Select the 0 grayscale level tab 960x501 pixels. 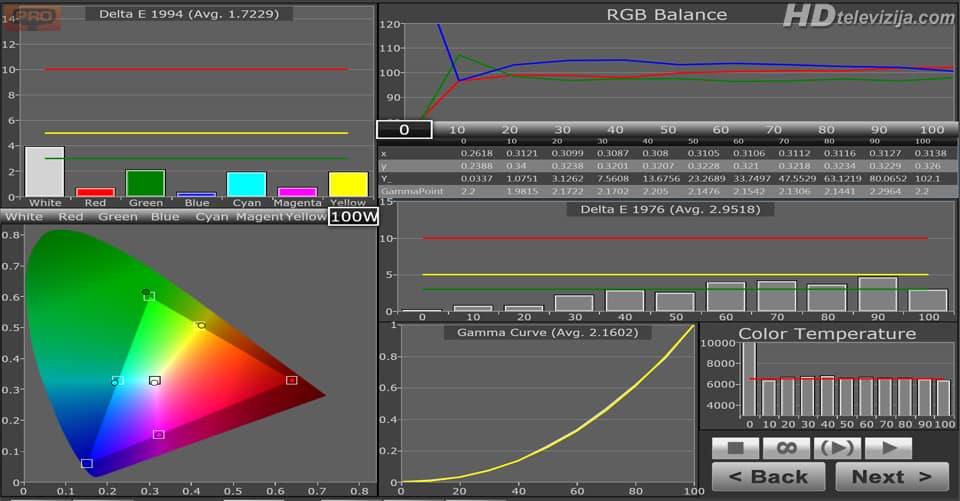click(x=404, y=130)
